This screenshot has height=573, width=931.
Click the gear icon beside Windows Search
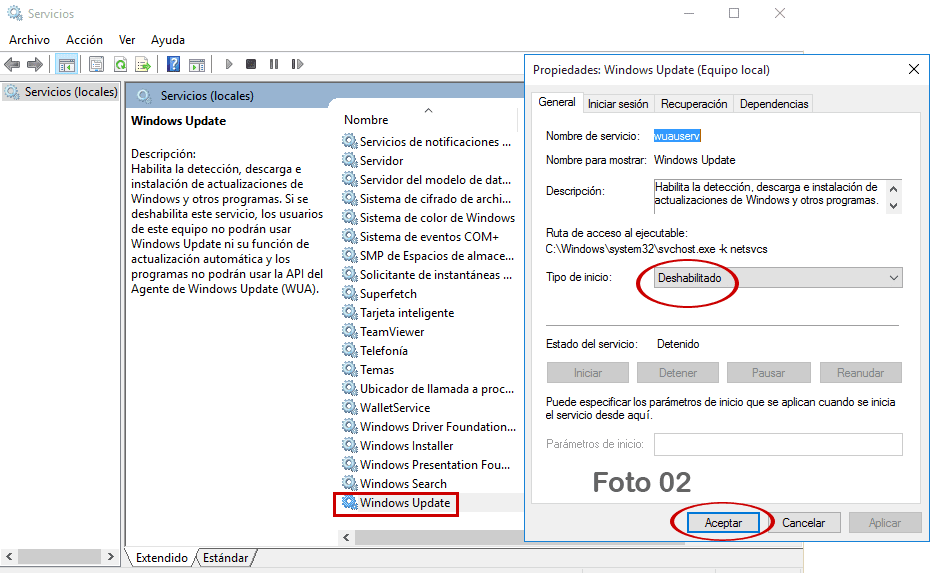click(x=349, y=483)
